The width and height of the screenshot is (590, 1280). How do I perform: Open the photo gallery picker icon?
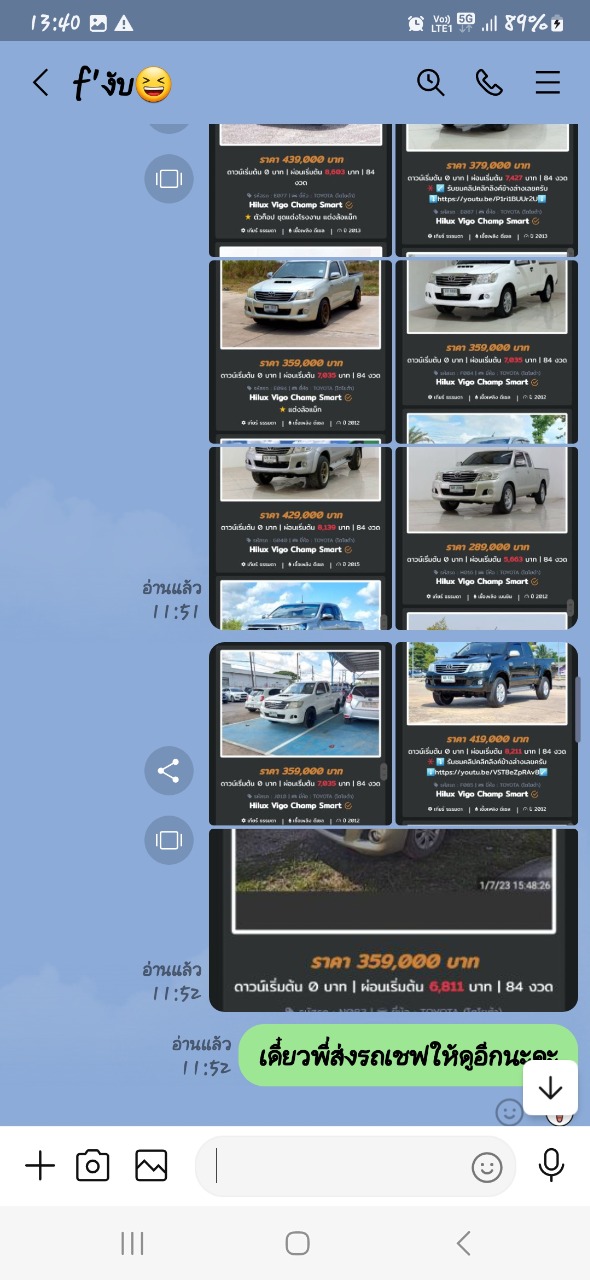(x=152, y=1166)
